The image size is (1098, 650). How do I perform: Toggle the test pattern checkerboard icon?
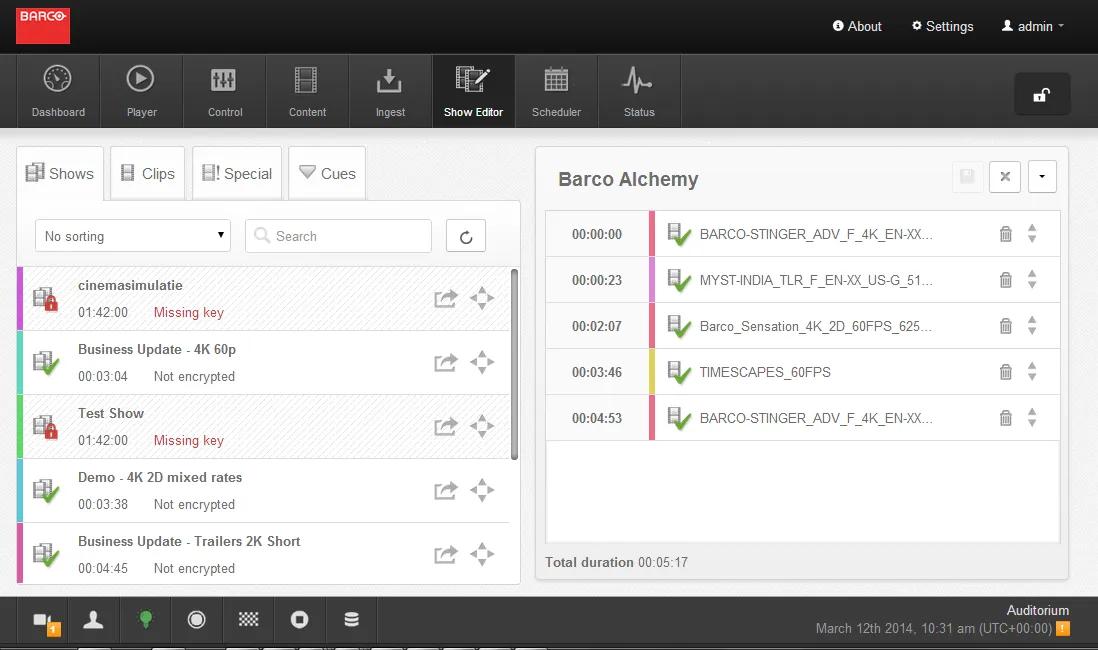[x=248, y=620]
